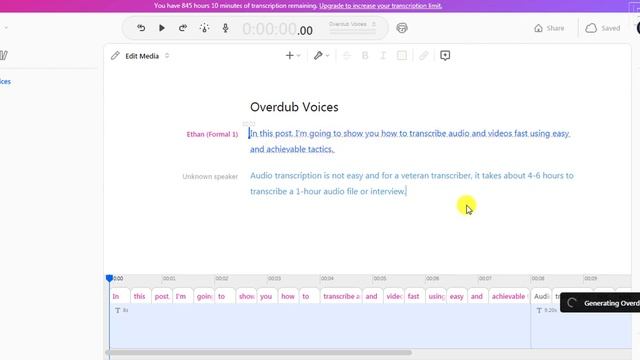Click the redo button in transport bar
The image size is (640, 360).
pyautogui.click(x=183, y=28)
